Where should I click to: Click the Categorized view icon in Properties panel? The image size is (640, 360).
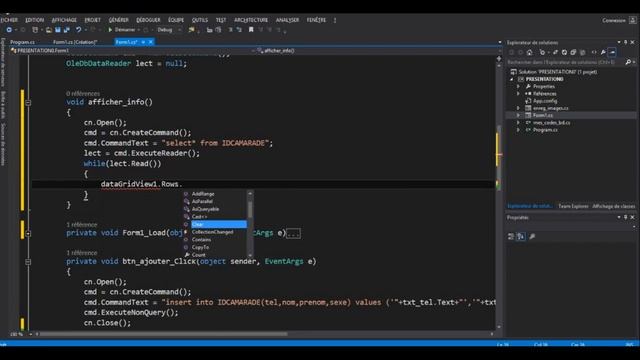(511, 236)
